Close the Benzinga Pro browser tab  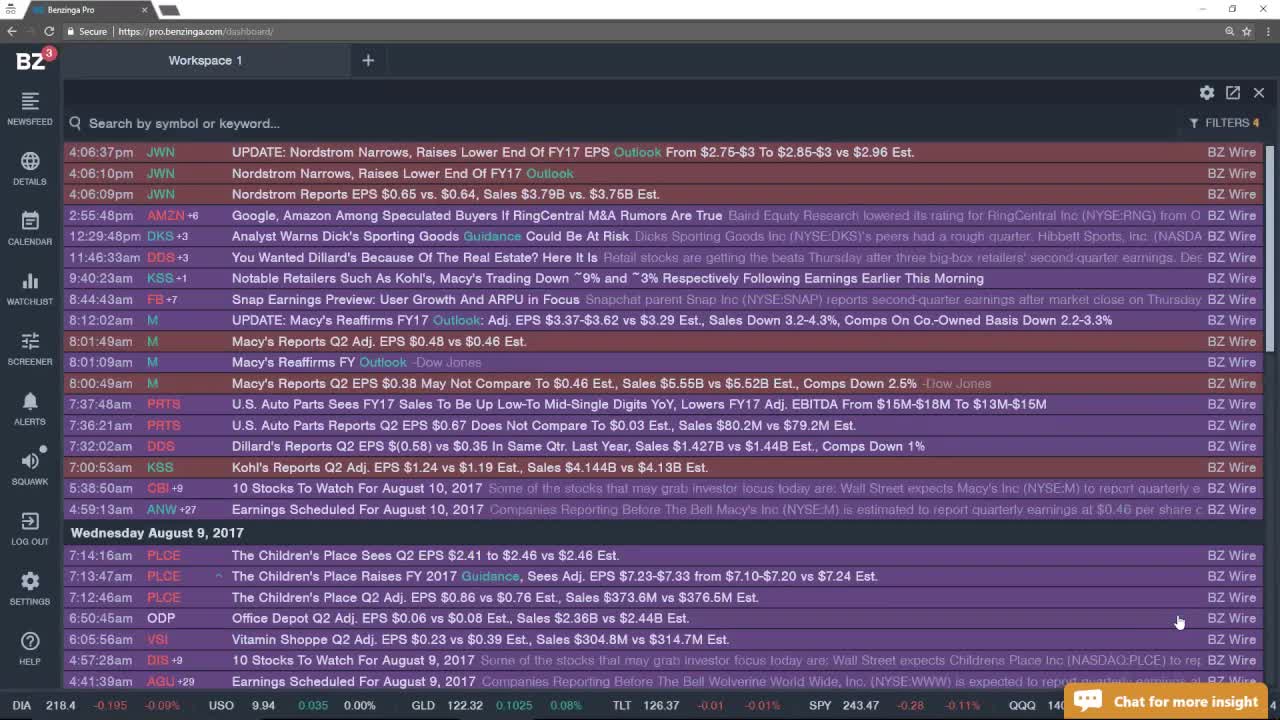point(145,10)
